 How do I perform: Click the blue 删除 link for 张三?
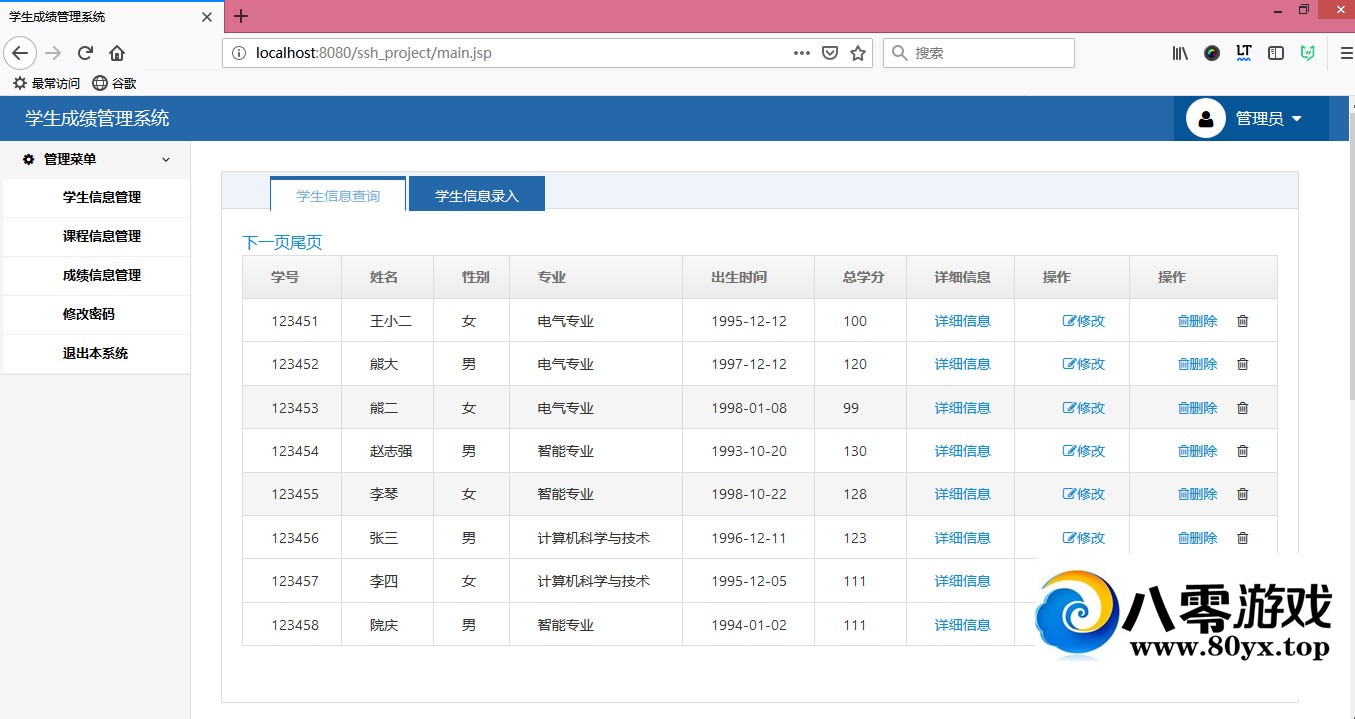[1198, 538]
